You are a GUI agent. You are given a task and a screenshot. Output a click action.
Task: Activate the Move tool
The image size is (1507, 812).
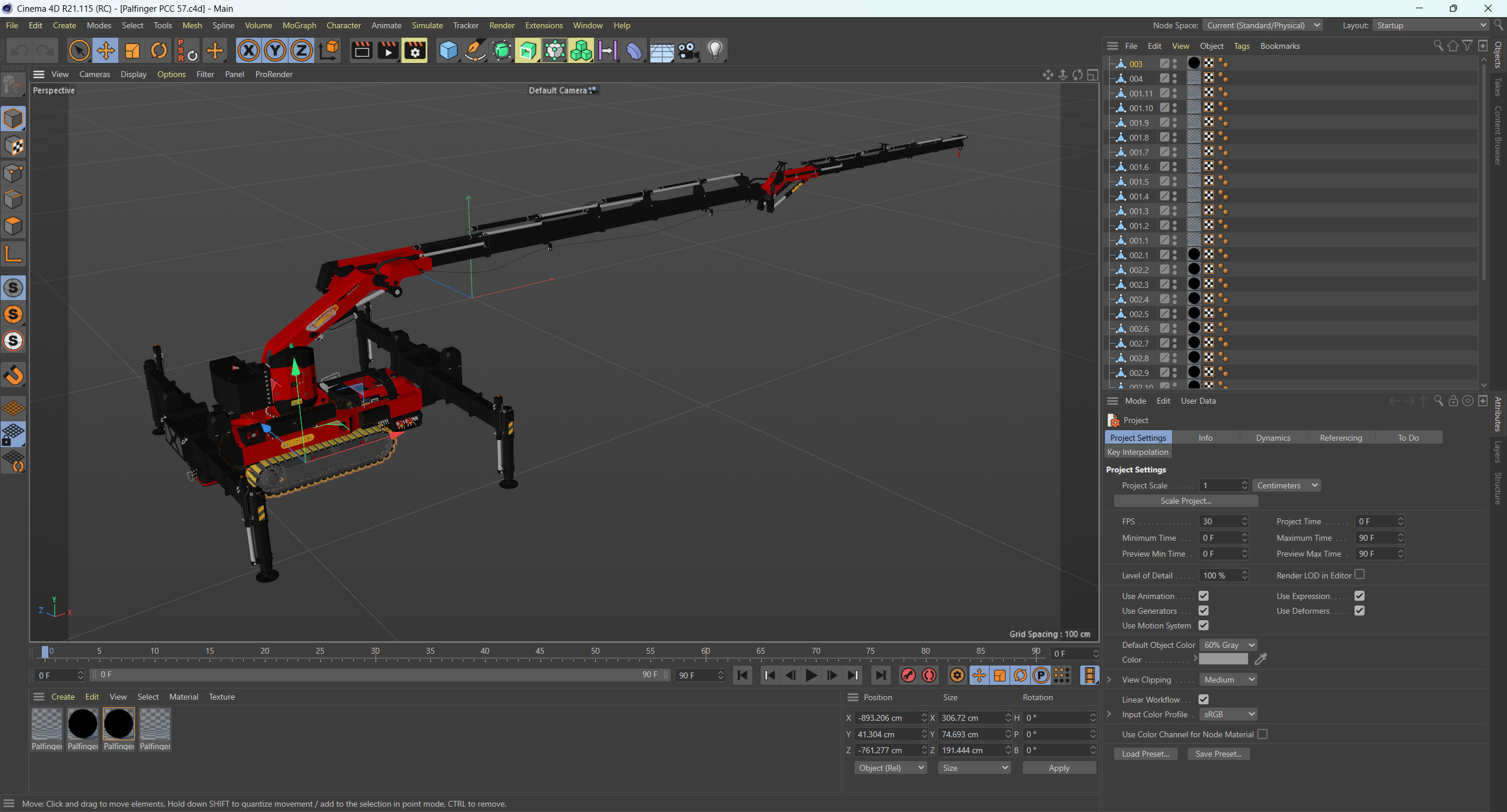pos(106,51)
